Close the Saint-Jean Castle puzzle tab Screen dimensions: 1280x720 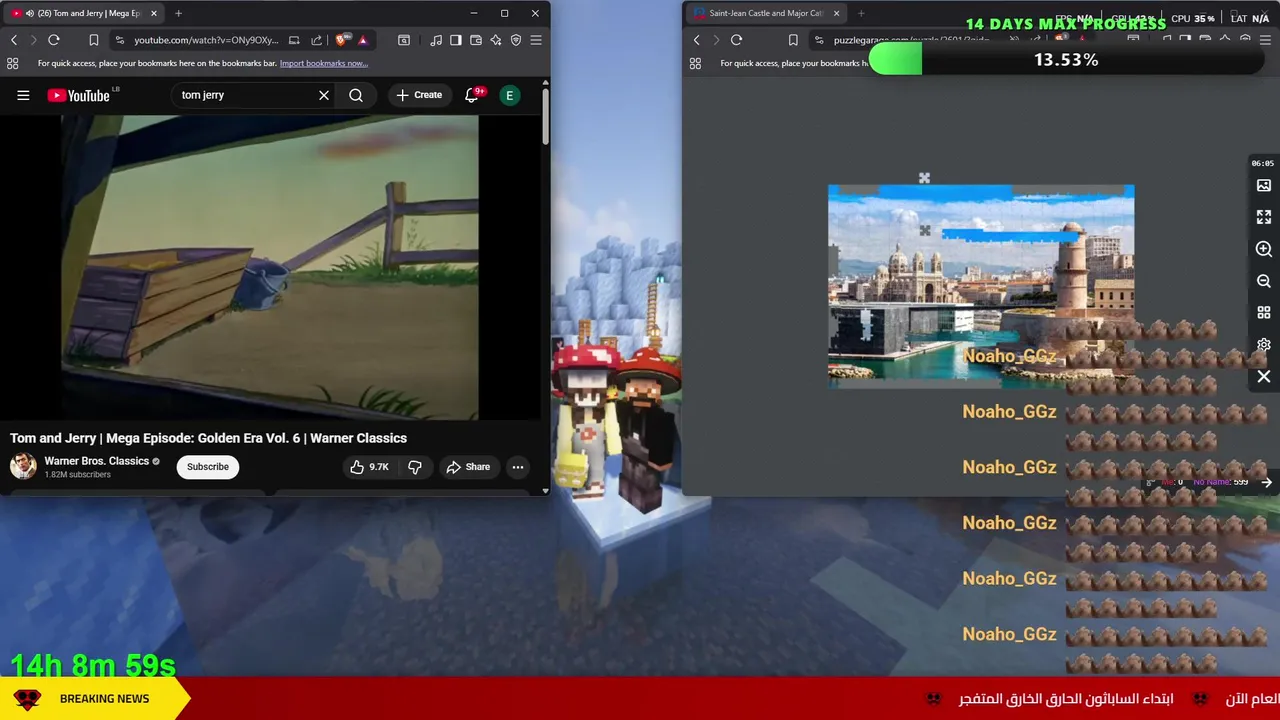coord(836,13)
